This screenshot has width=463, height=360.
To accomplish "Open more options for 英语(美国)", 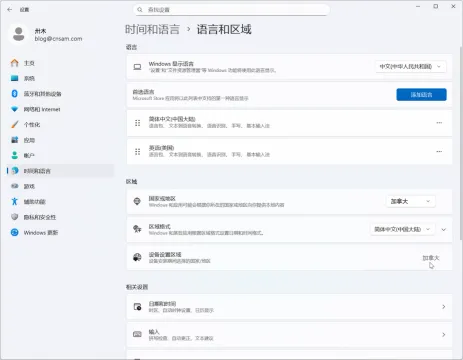I will pyautogui.click(x=439, y=151).
